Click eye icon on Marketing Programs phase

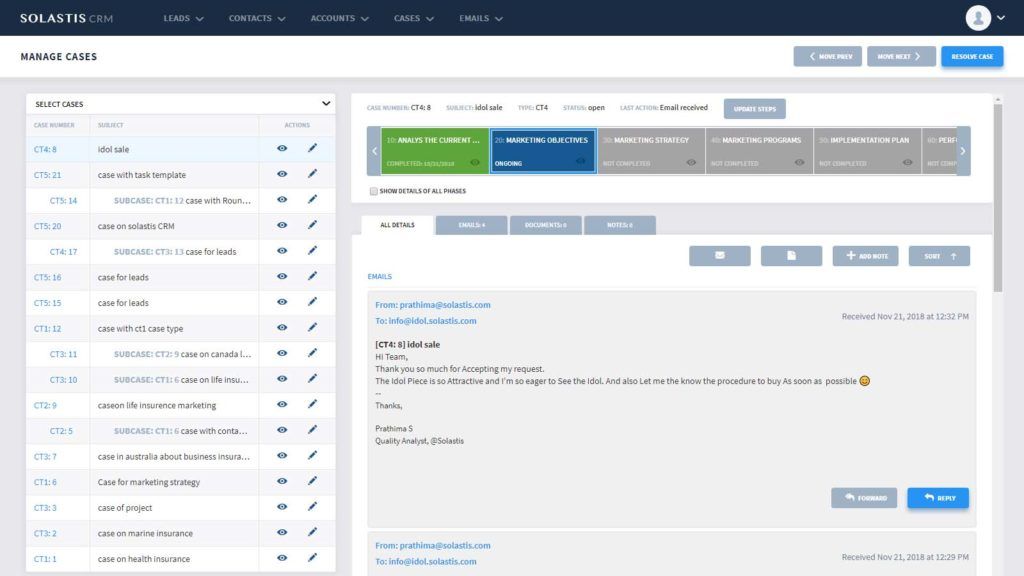click(799, 163)
